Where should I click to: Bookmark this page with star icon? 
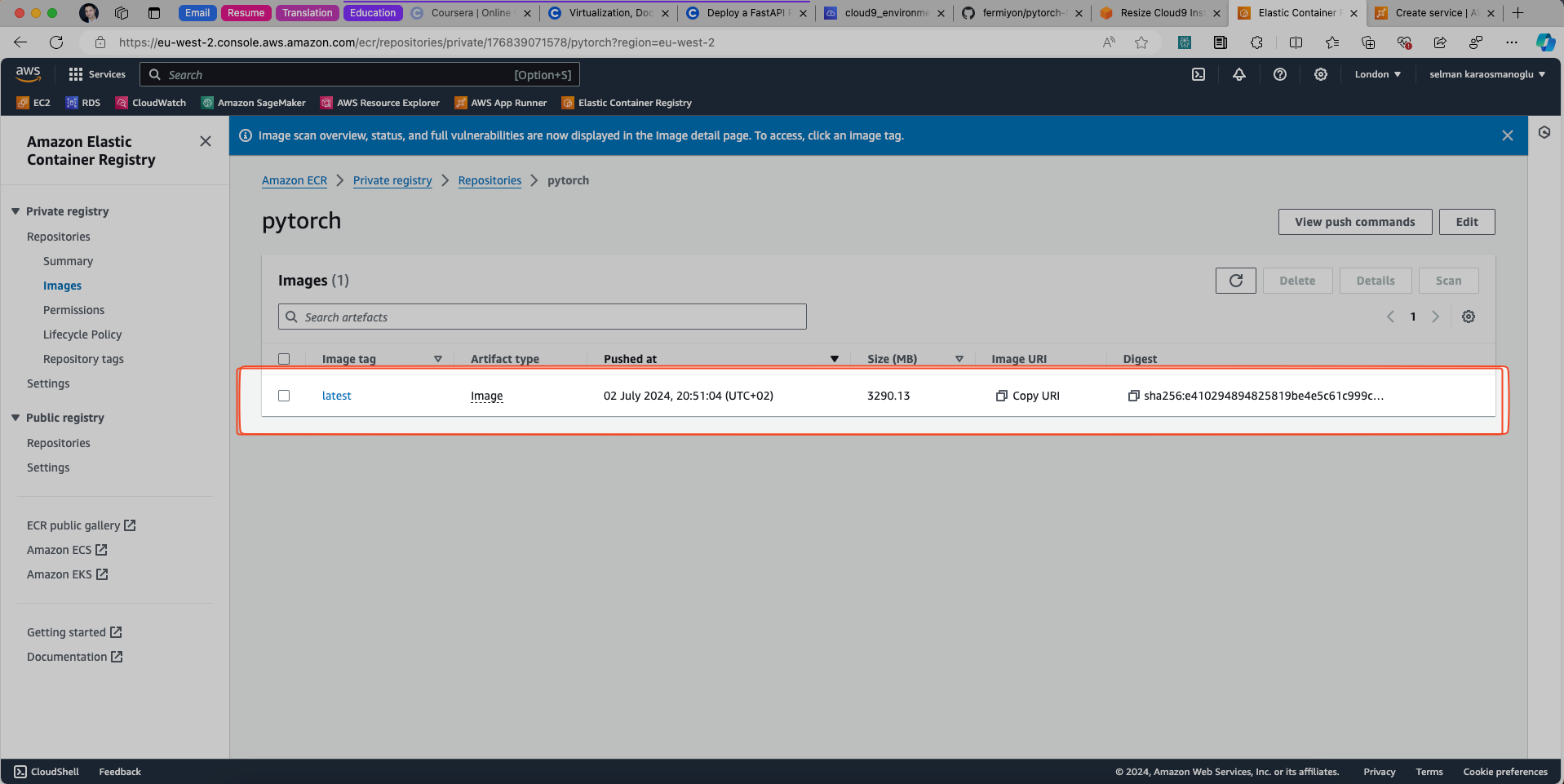click(x=1141, y=42)
